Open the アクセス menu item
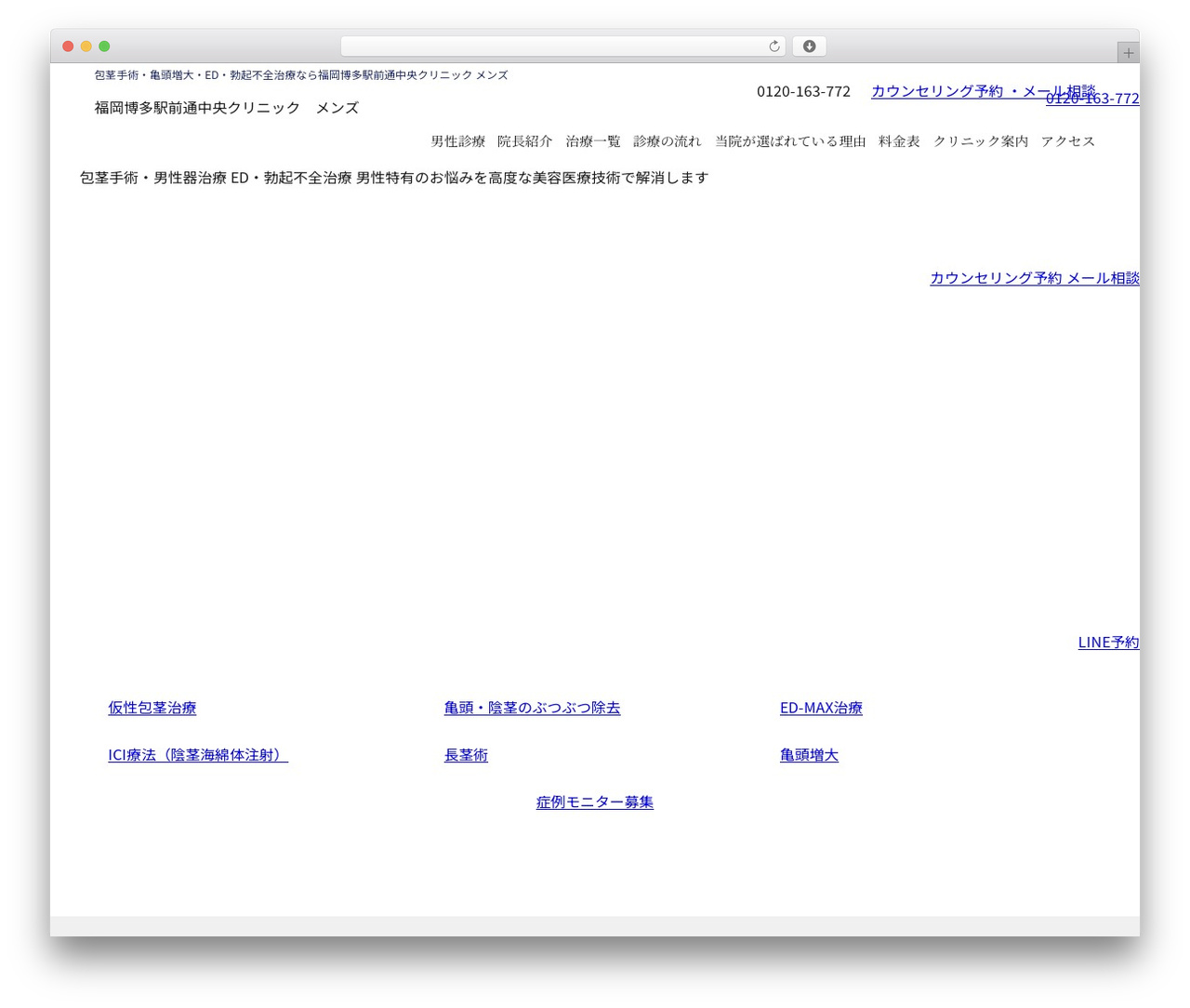The image size is (1190, 1008). [1068, 141]
